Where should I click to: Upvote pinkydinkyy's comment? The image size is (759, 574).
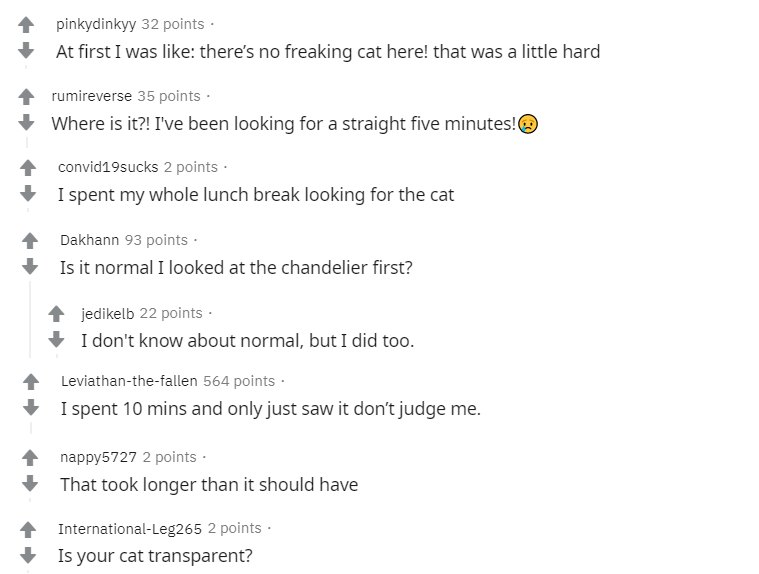[26, 25]
